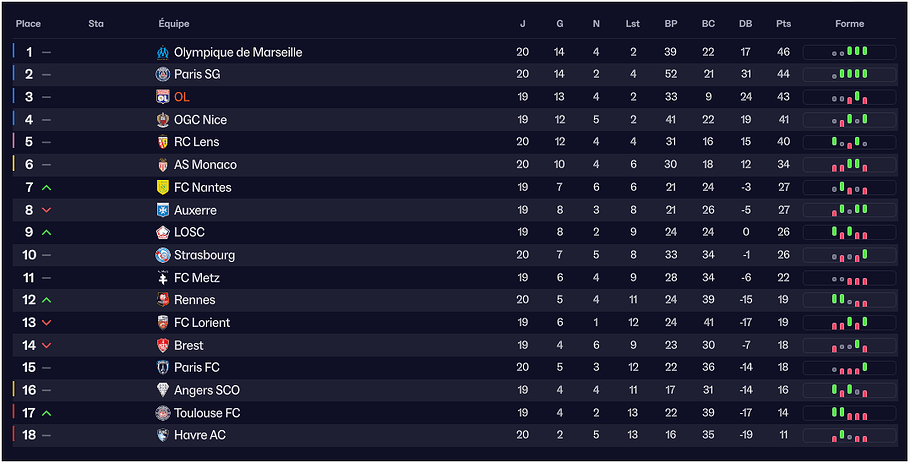
Task: Click the AS Monaco club crest
Action: [163, 165]
